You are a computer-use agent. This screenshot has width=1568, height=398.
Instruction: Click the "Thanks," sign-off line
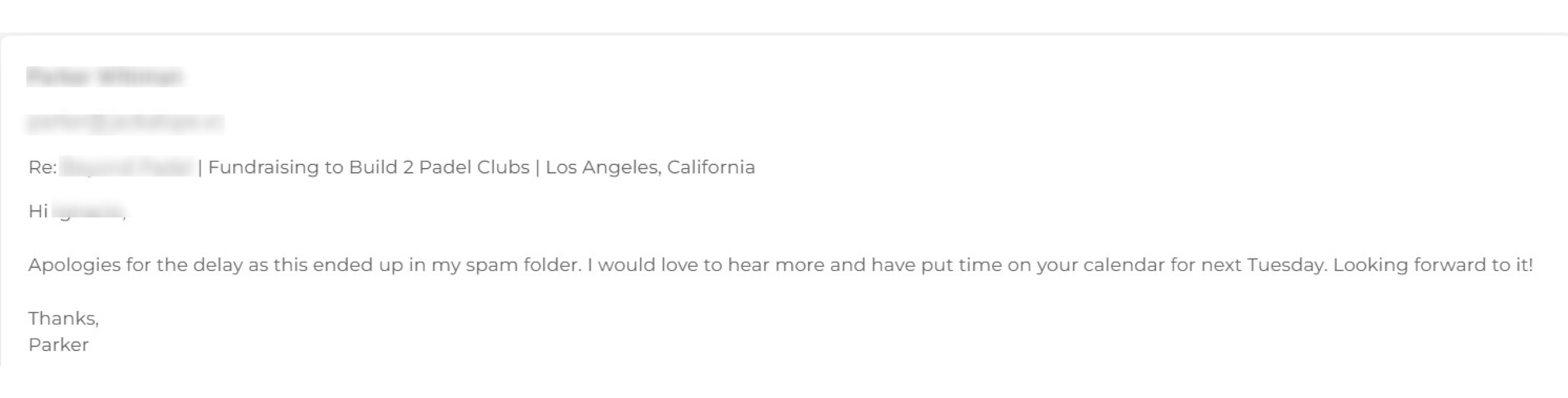(x=63, y=318)
